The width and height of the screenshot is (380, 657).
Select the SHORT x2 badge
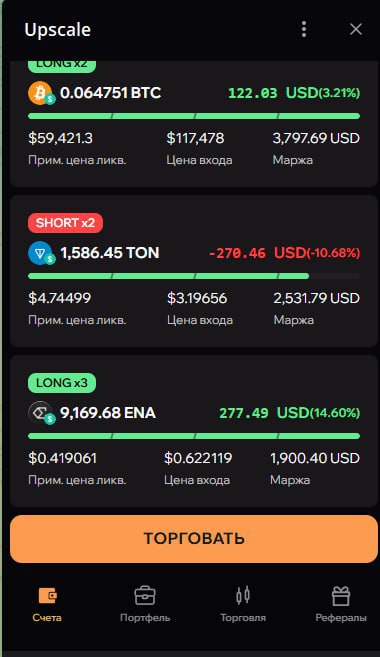[x=65, y=222]
